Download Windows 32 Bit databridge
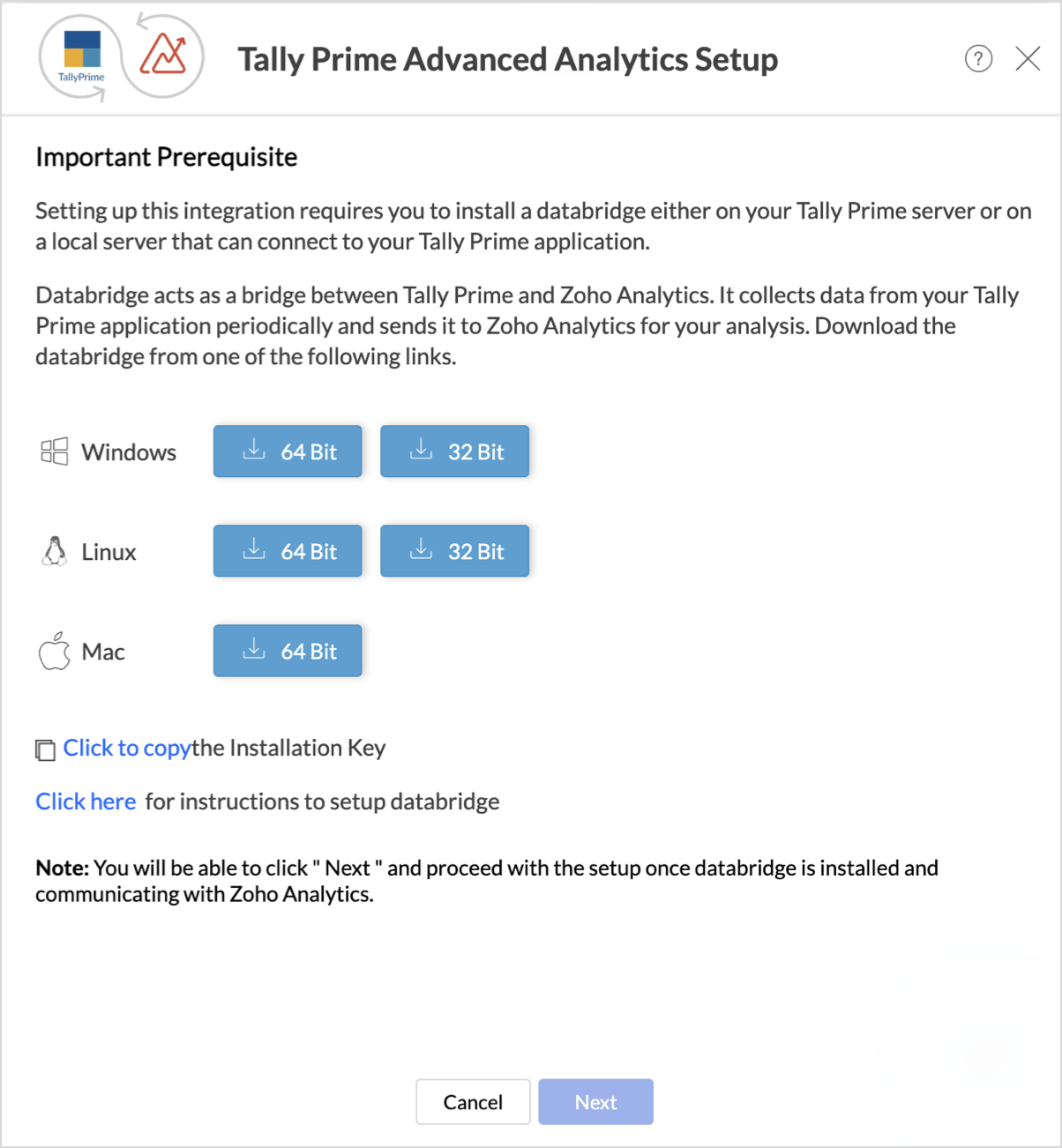Image resolution: width=1062 pixels, height=1148 pixels. click(454, 451)
